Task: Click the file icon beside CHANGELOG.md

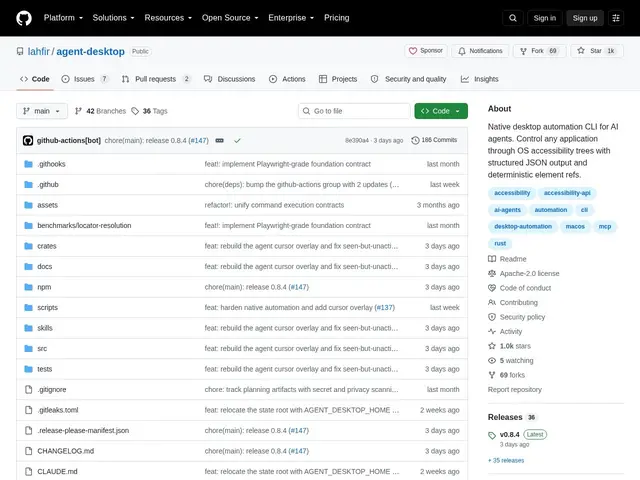Action: point(28,451)
